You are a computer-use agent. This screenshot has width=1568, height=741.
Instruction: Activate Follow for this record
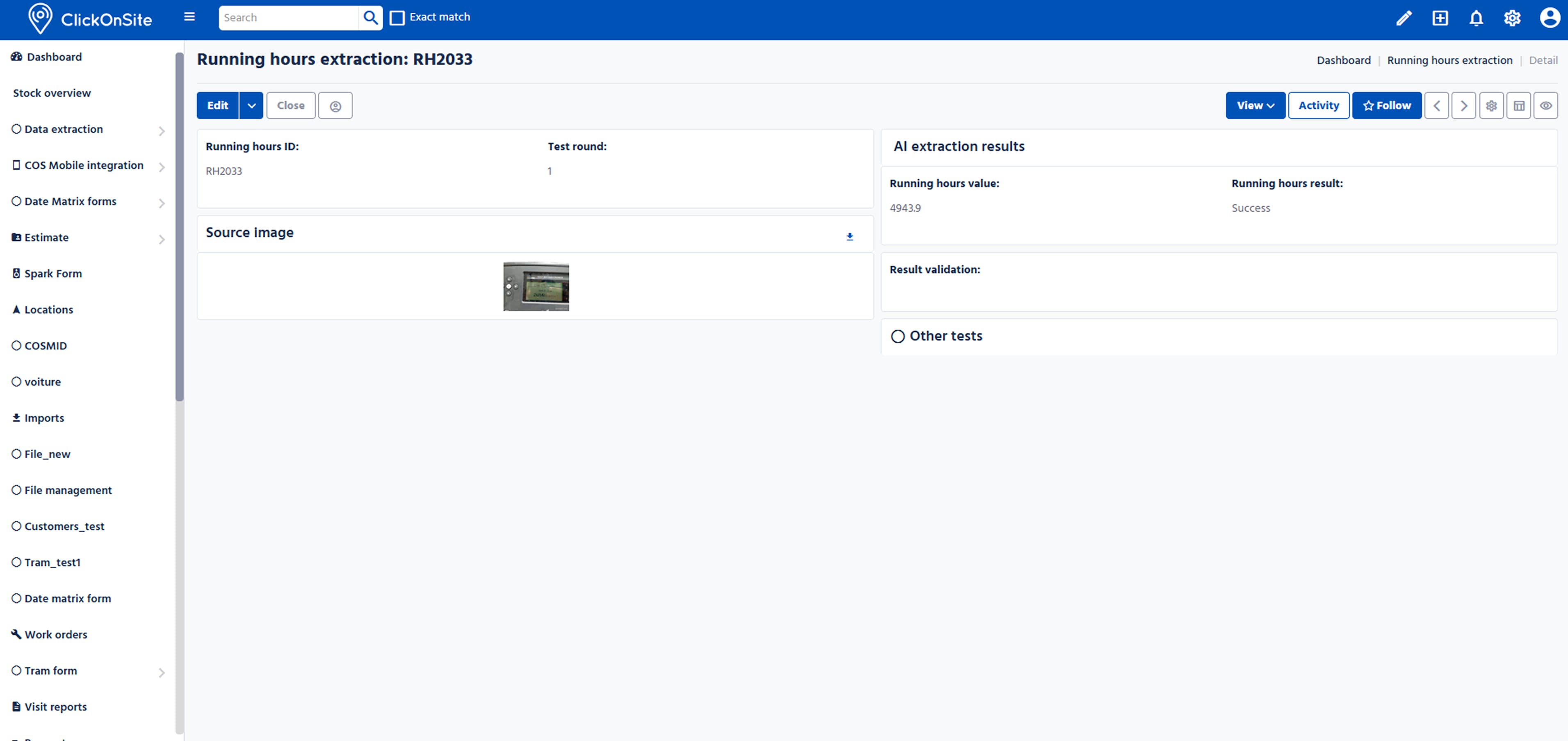(x=1387, y=105)
